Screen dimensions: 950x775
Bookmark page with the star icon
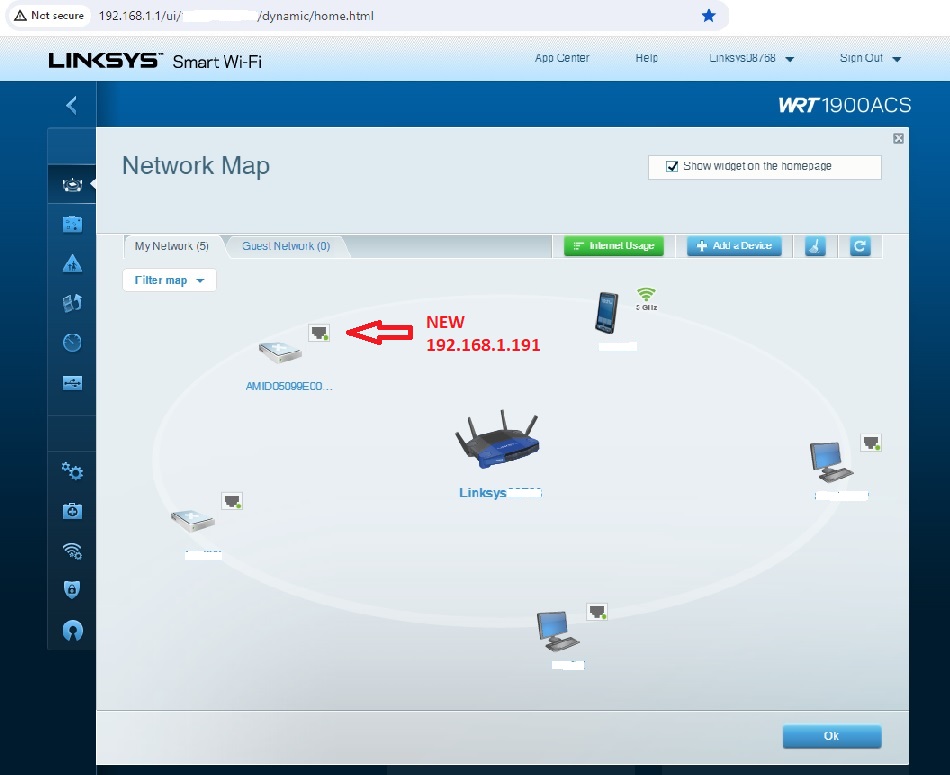click(x=708, y=16)
